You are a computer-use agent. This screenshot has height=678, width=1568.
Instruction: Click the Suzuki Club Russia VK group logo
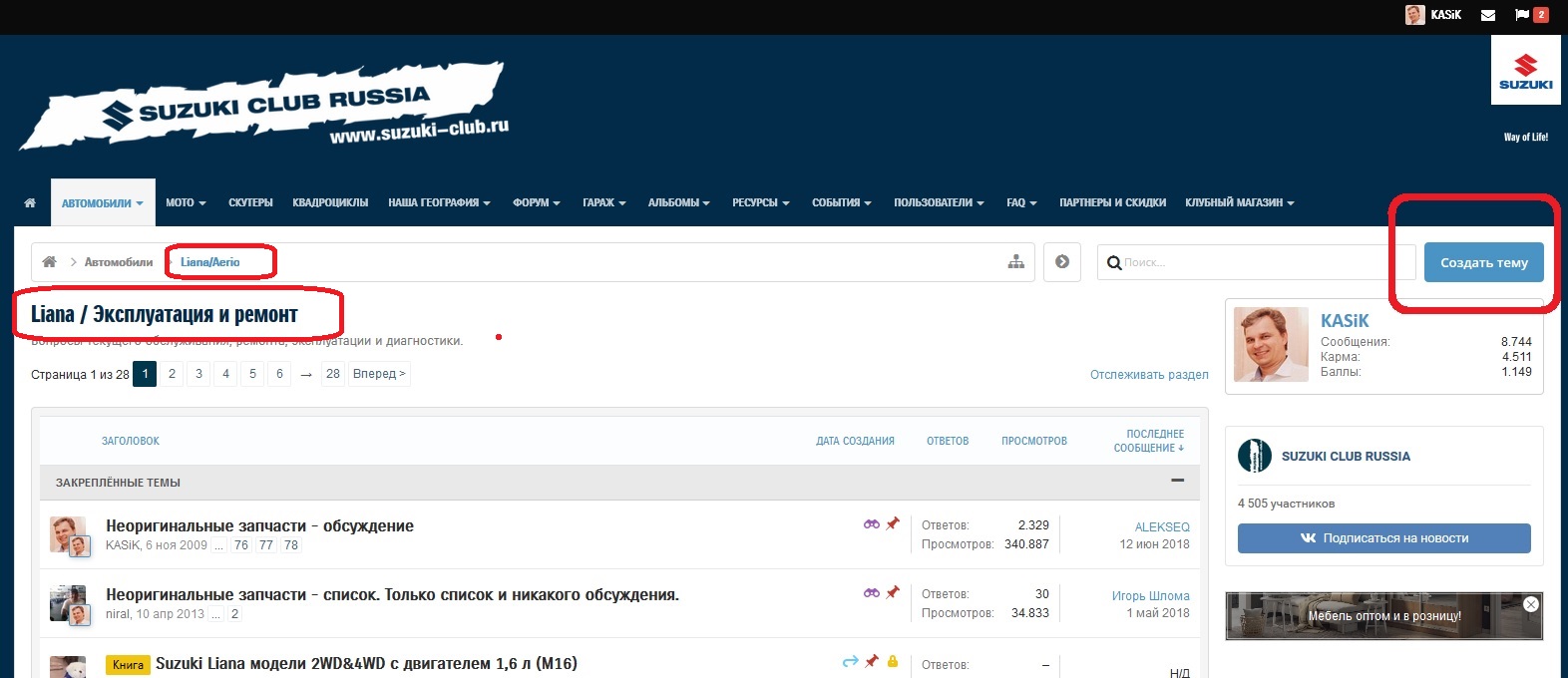(x=1255, y=456)
